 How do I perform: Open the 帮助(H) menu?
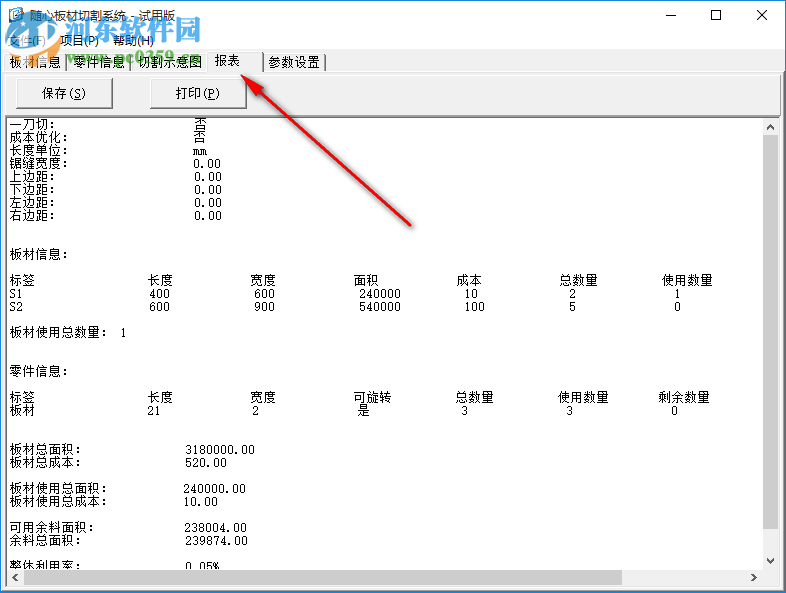(x=133, y=41)
